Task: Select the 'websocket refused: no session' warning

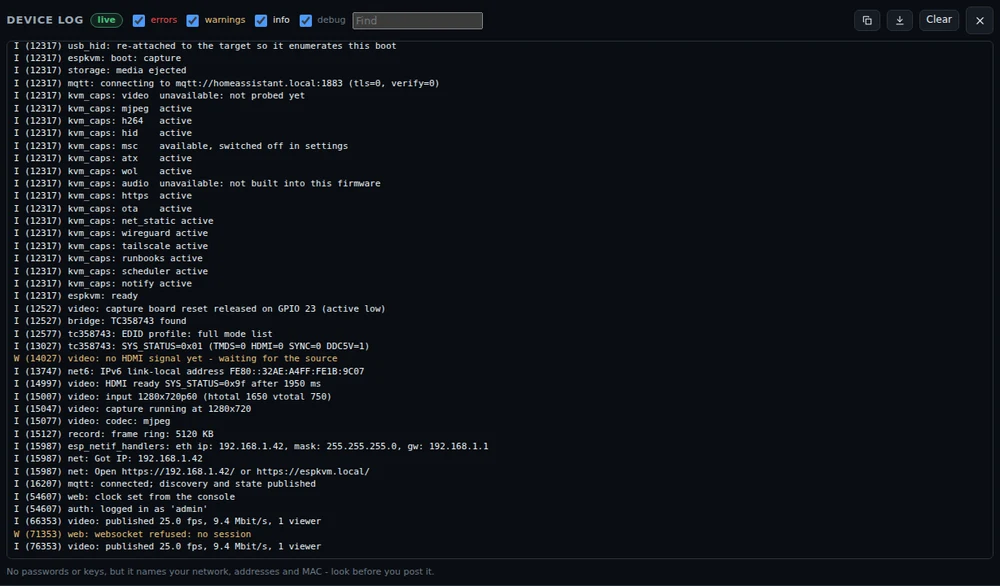Action: point(132,534)
